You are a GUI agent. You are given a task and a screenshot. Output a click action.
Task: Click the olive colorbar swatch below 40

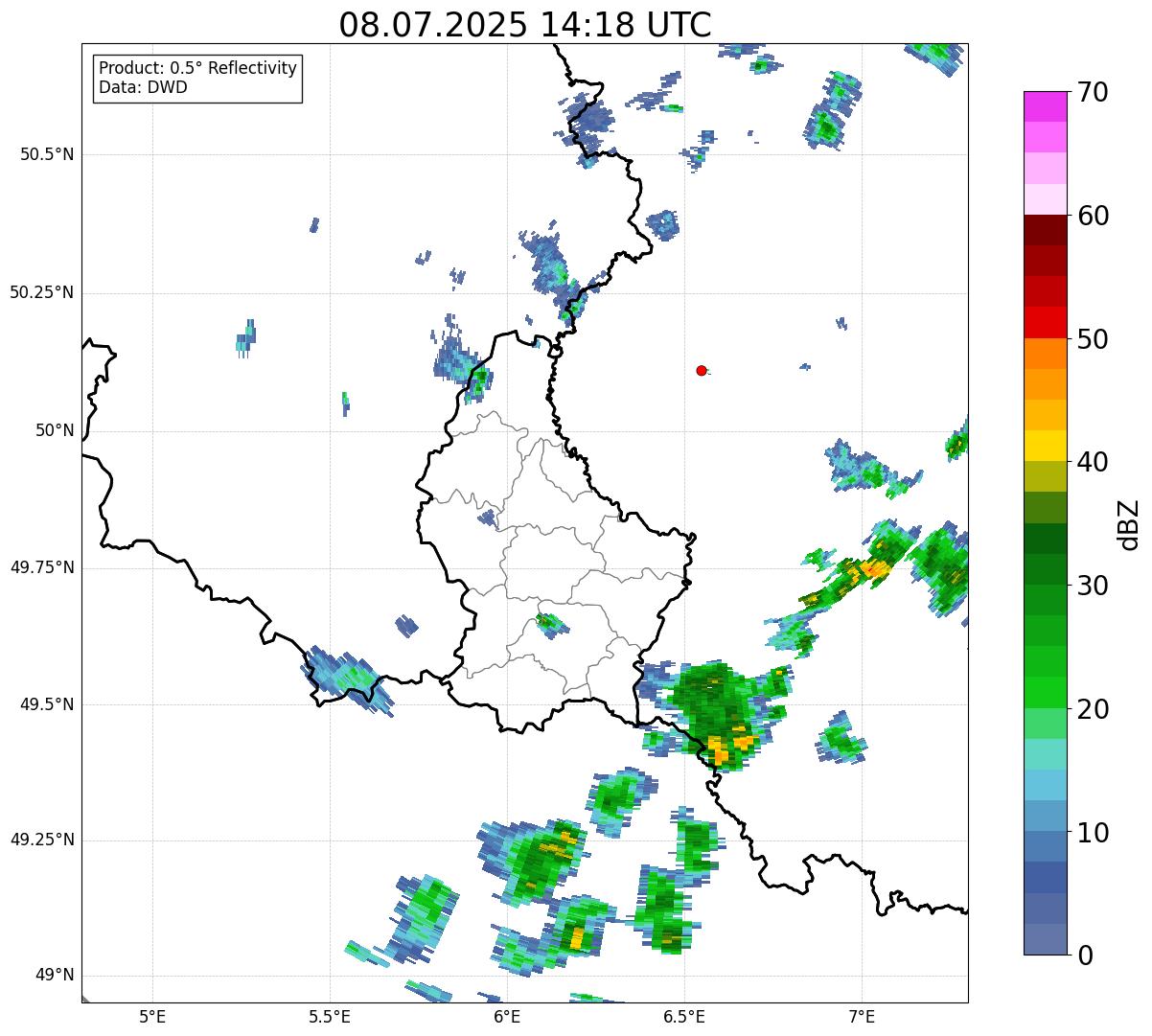click(1046, 476)
